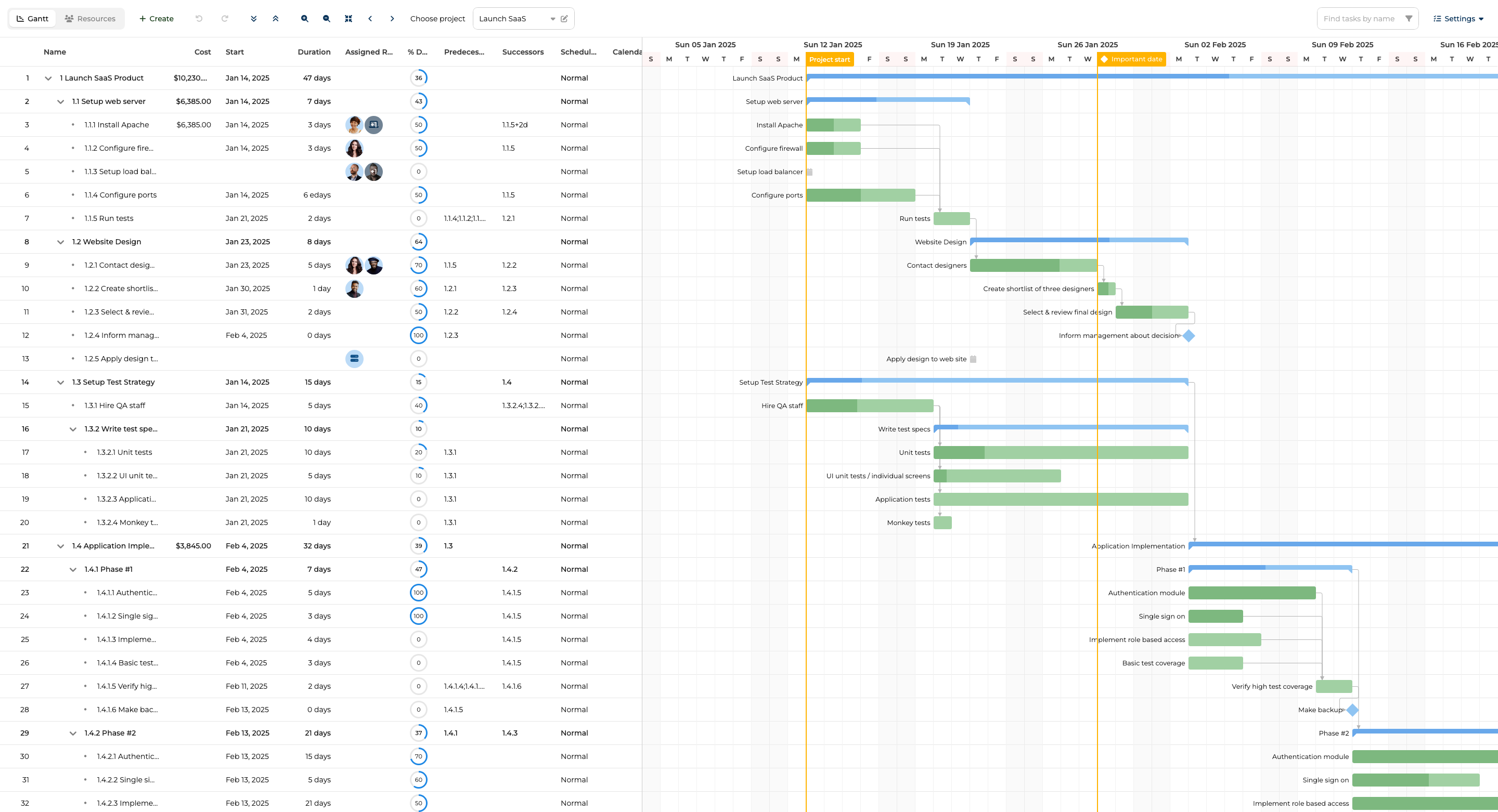Viewport: 1498px width, 812px height.
Task: Click the undo arrow icon
Action: tap(199, 19)
